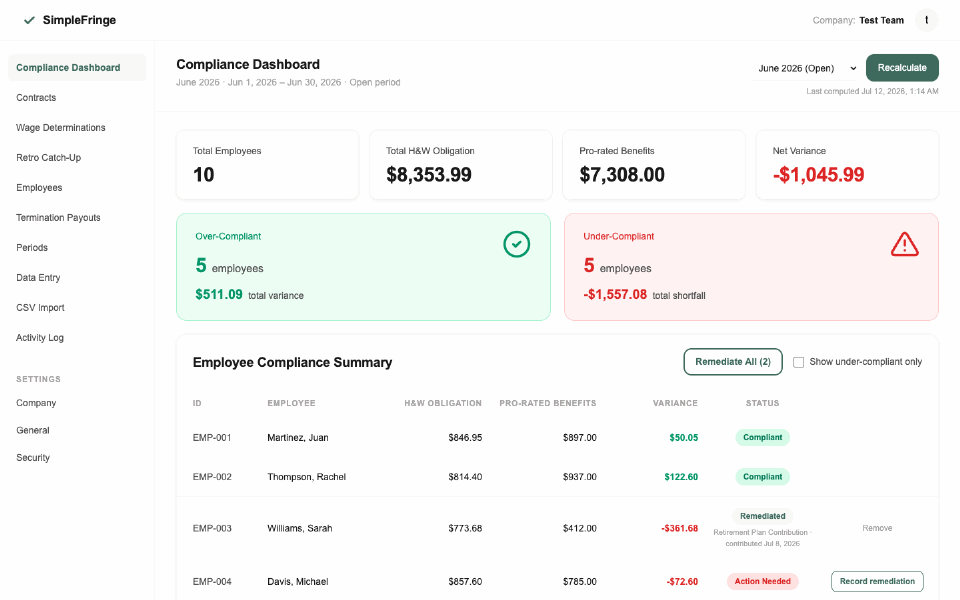View the Activity Log
This screenshot has width=960, height=600.
tap(40, 337)
